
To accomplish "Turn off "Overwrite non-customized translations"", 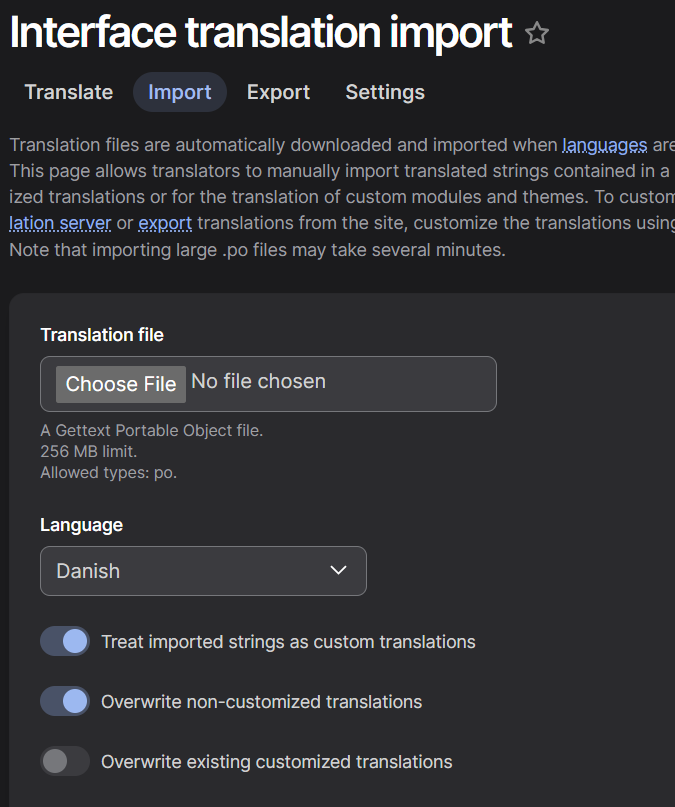I will [64, 701].
